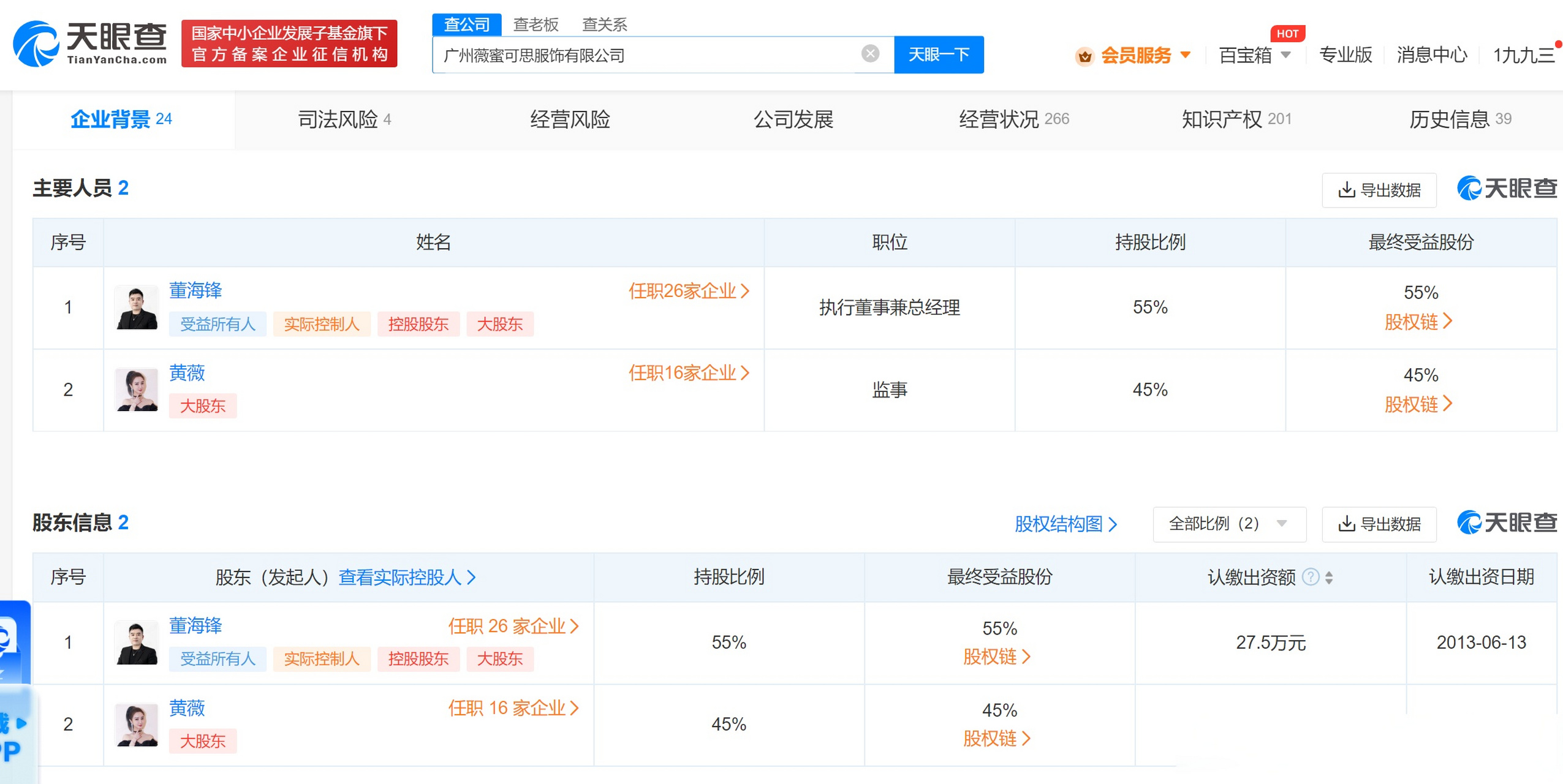This screenshot has width=1563, height=784.
Task: Click the 控股股东 tag in 主要人员 table
Action: tap(418, 324)
